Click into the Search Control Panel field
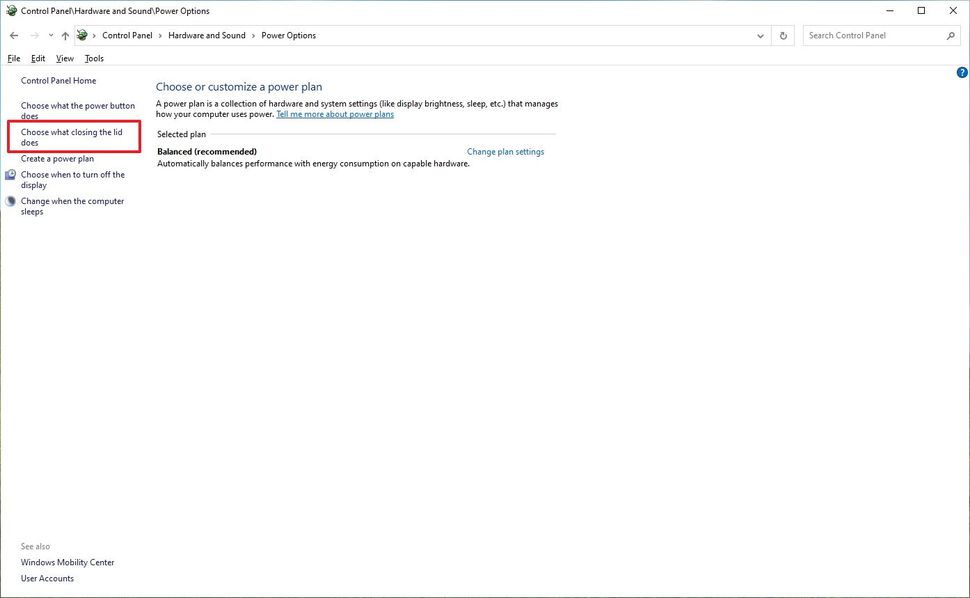The height and width of the screenshot is (598, 970). pyautogui.click(x=872, y=36)
